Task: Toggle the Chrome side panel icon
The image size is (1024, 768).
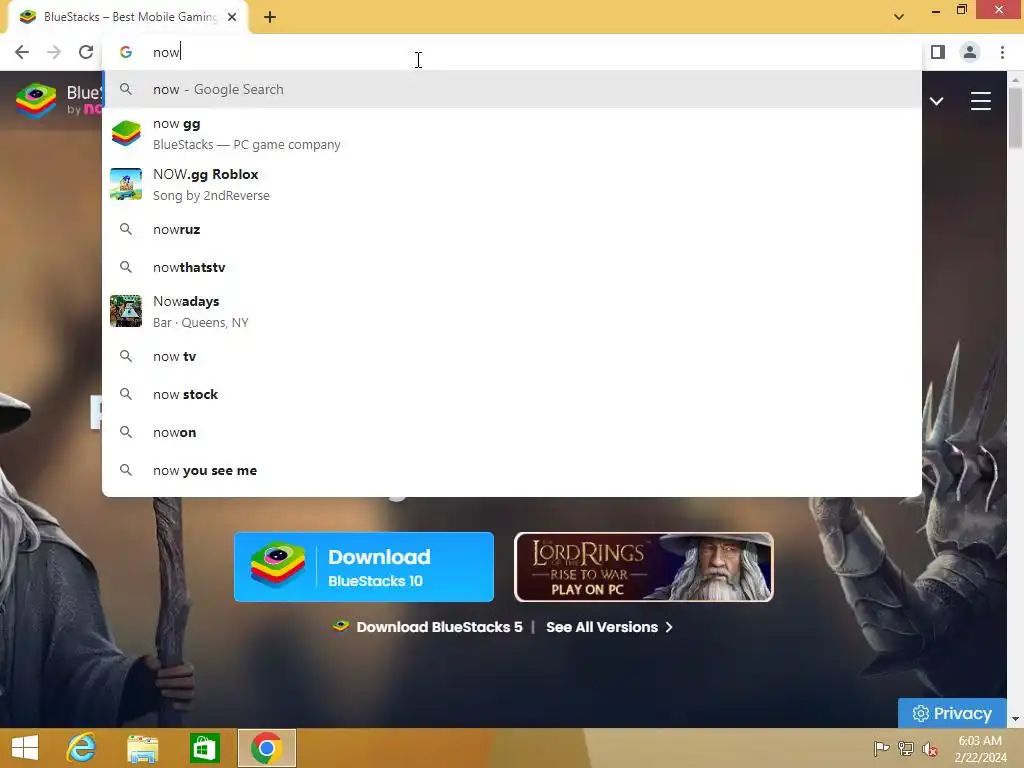Action: click(x=938, y=52)
